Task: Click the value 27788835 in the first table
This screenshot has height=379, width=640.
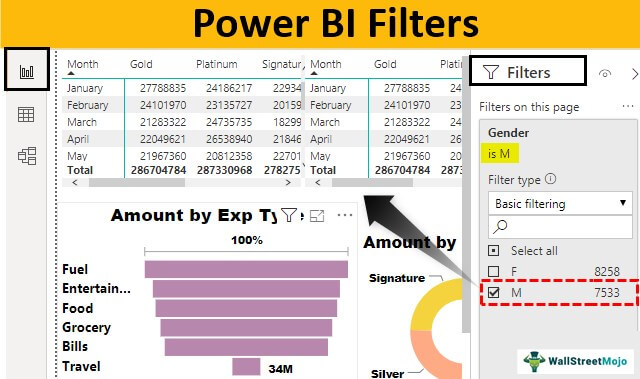Action: [163, 88]
